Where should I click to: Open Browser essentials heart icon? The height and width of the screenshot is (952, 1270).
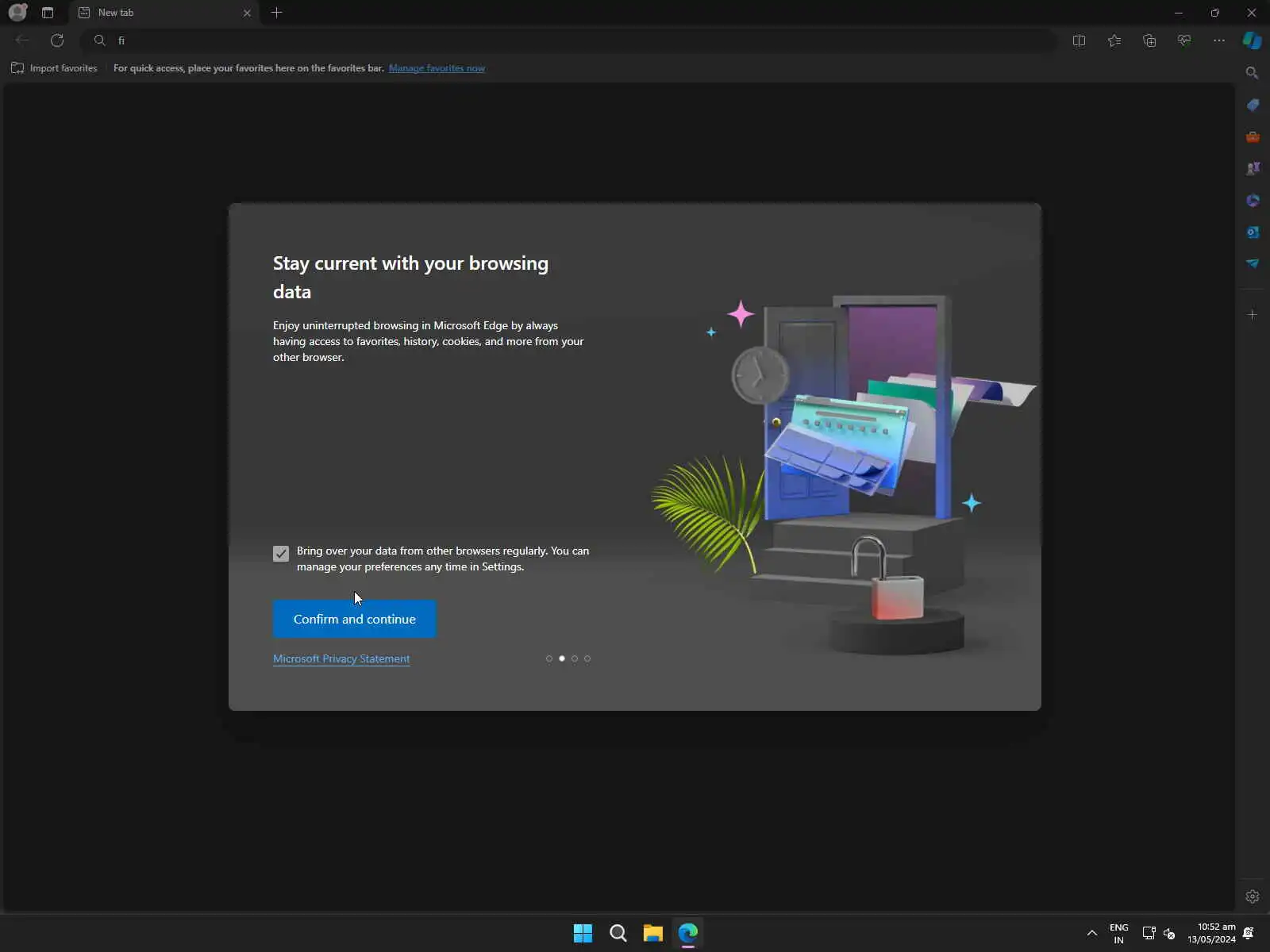1184,40
